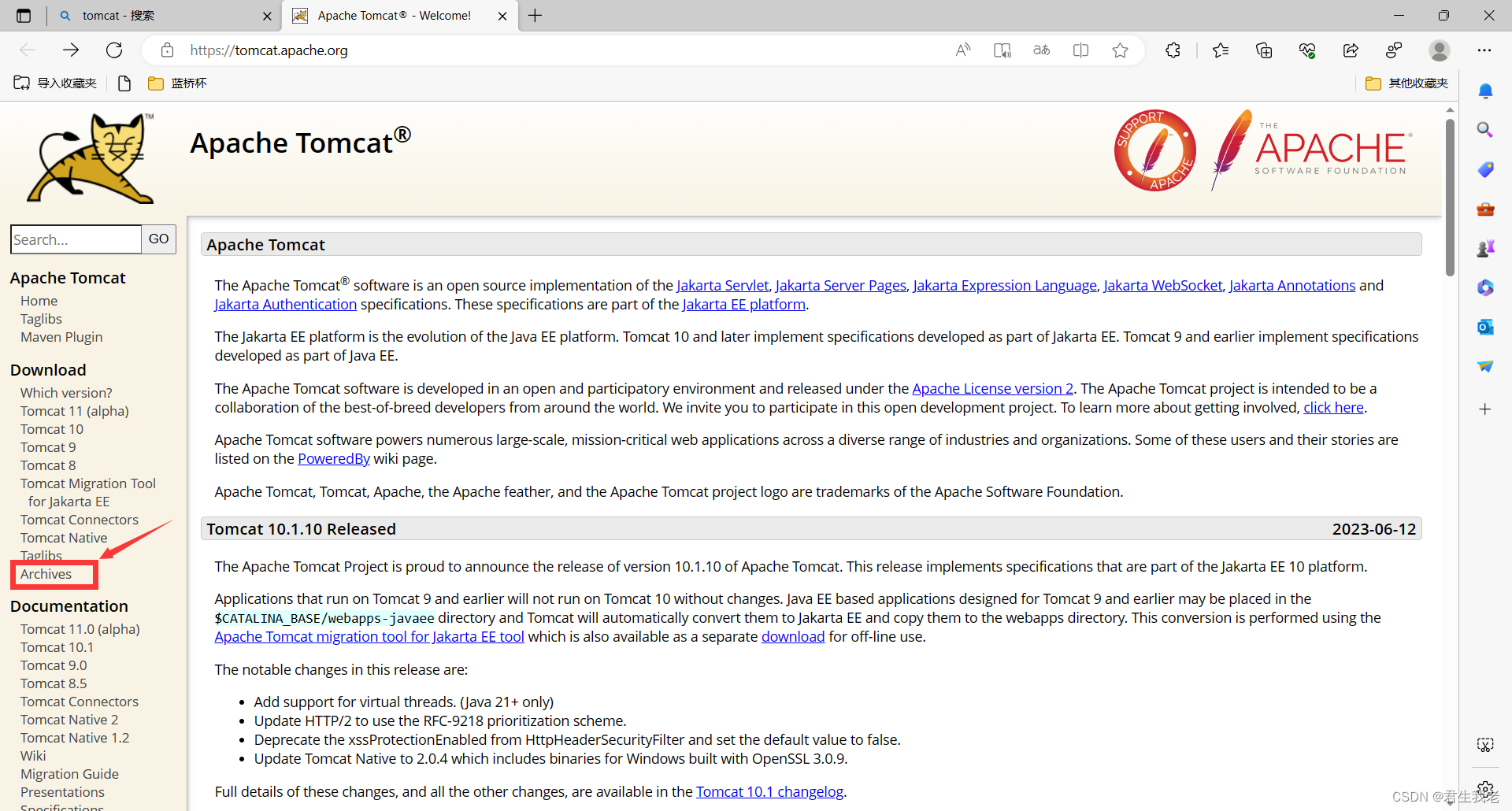
Task: Click the site info lock icon
Action: (x=167, y=50)
